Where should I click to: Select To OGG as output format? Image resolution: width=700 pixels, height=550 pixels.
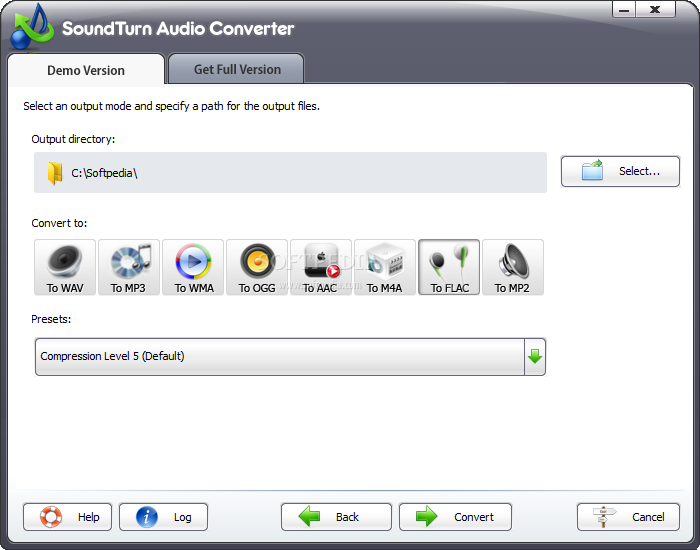pyautogui.click(x=257, y=267)
